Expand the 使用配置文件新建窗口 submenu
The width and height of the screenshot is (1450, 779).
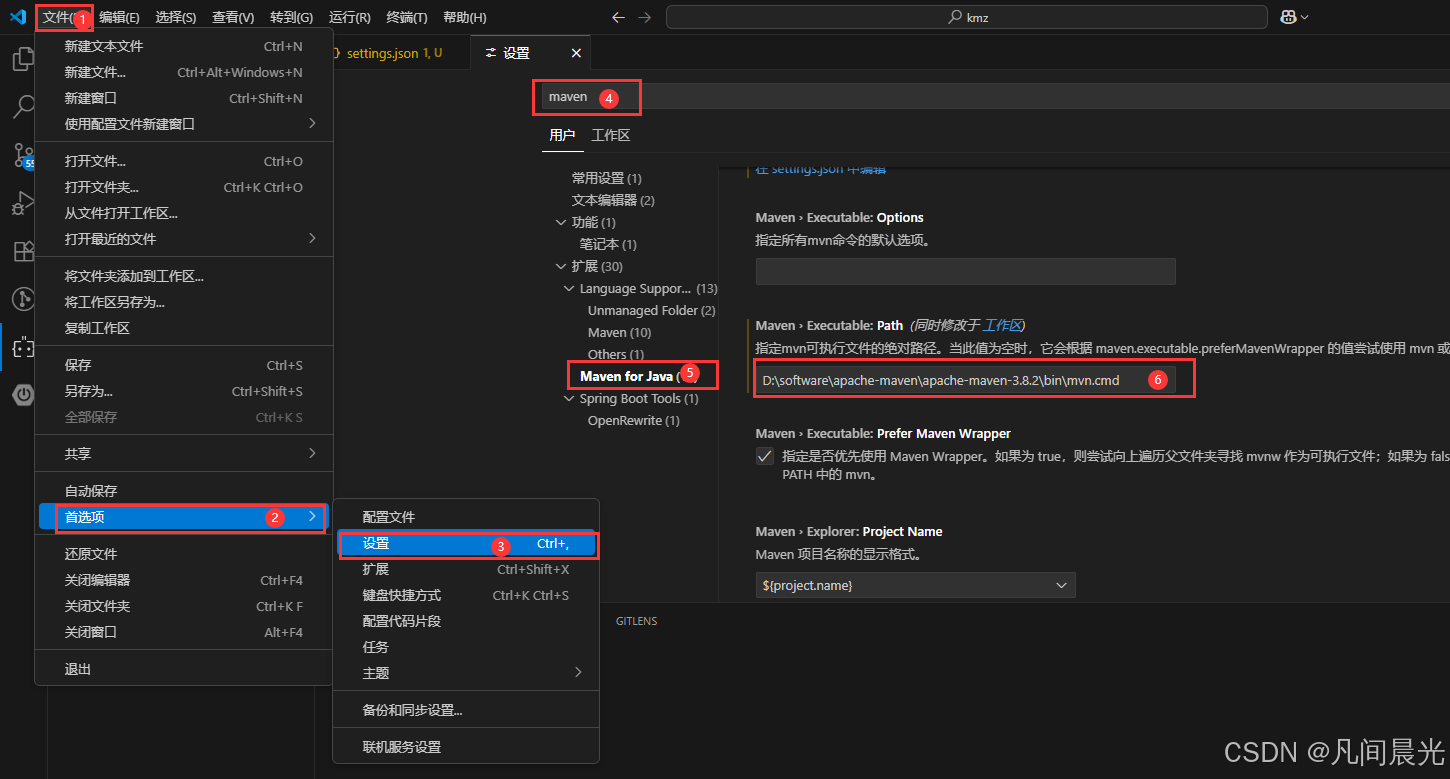point(184,124)
